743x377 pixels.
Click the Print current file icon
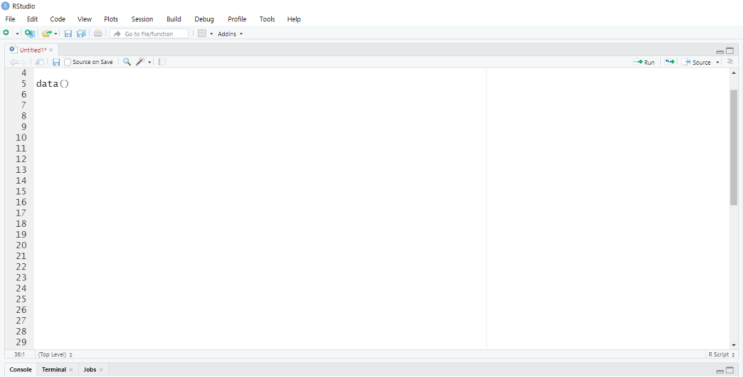[98, 33]
